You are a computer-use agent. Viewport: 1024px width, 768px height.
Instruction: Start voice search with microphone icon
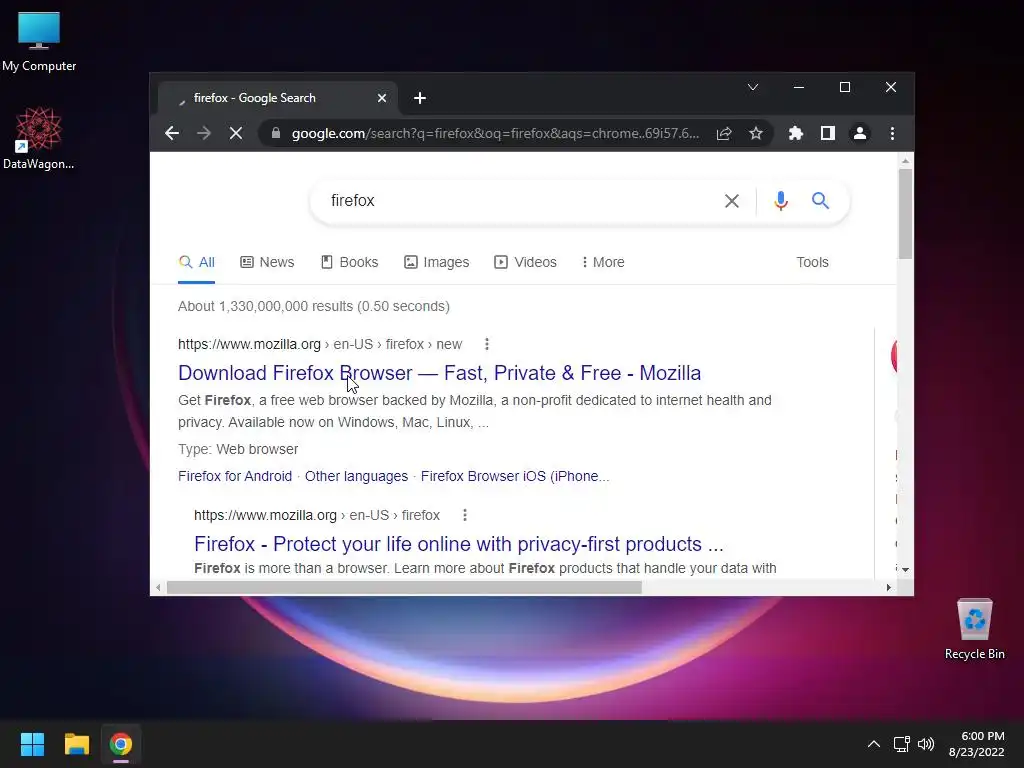coord(780,200)
